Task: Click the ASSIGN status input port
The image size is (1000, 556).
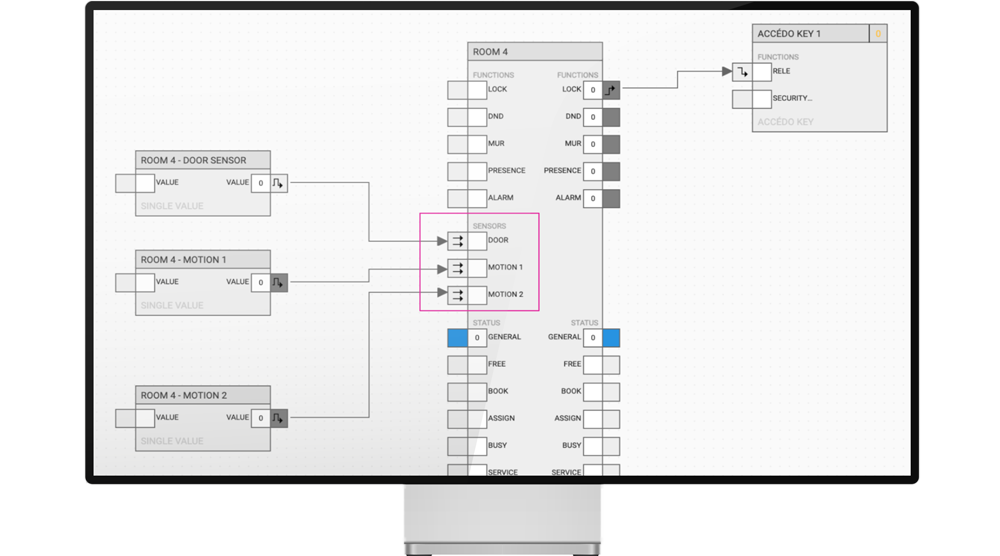Action: [457, 419]
